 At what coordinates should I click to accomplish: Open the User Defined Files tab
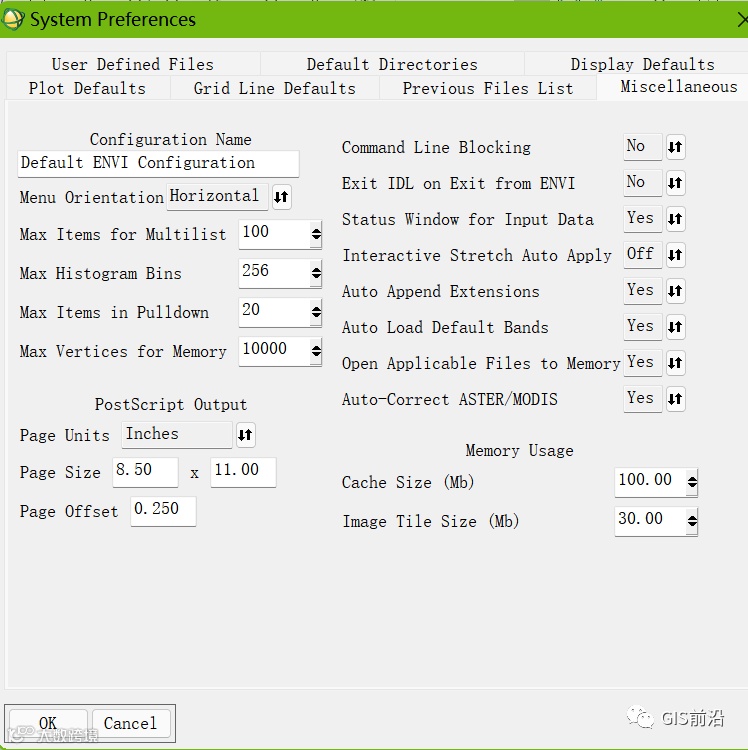pyautogui.click(x=133, y=64)
